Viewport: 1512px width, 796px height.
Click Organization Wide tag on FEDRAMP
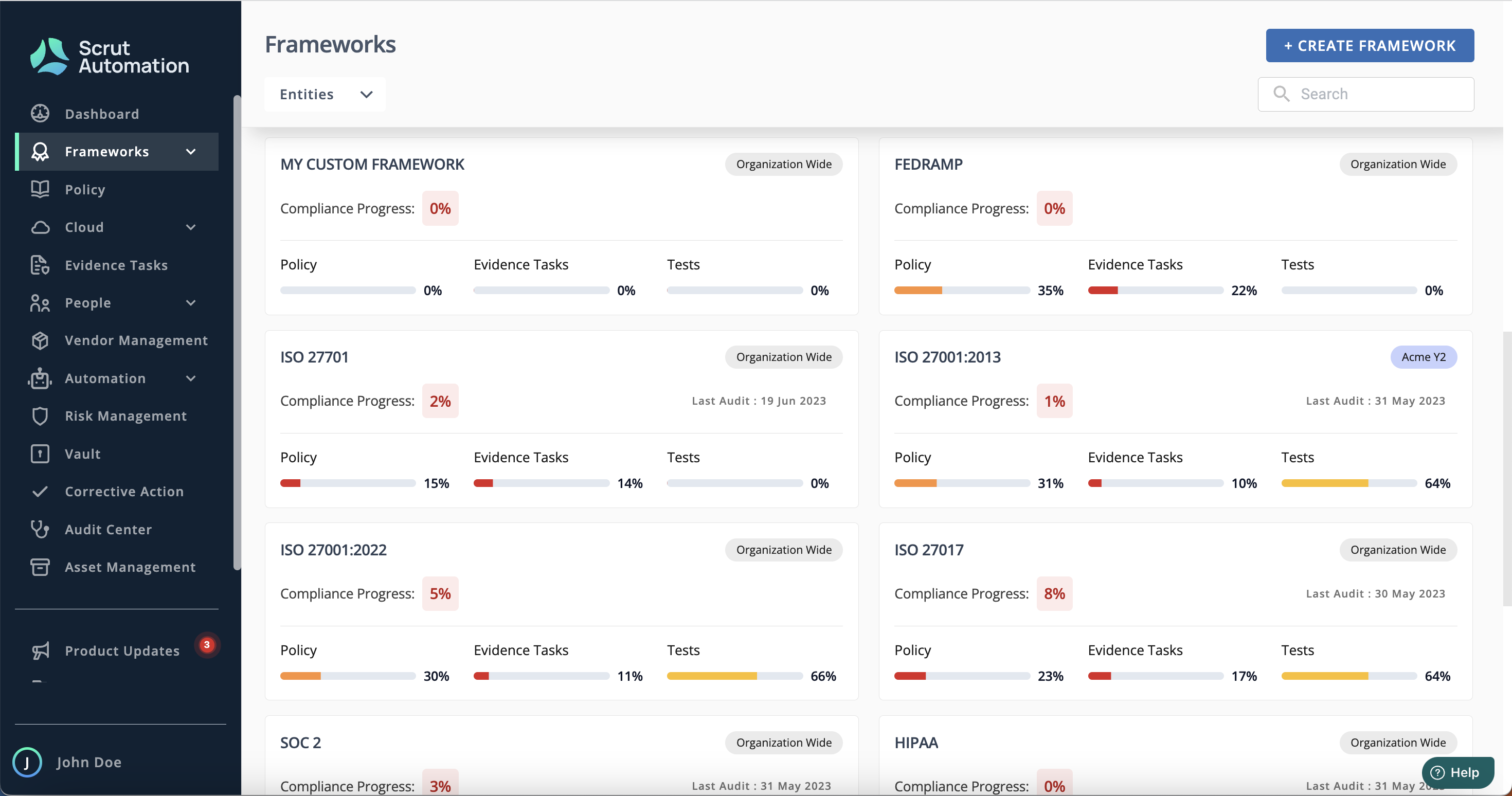[x=1398, y=165]
